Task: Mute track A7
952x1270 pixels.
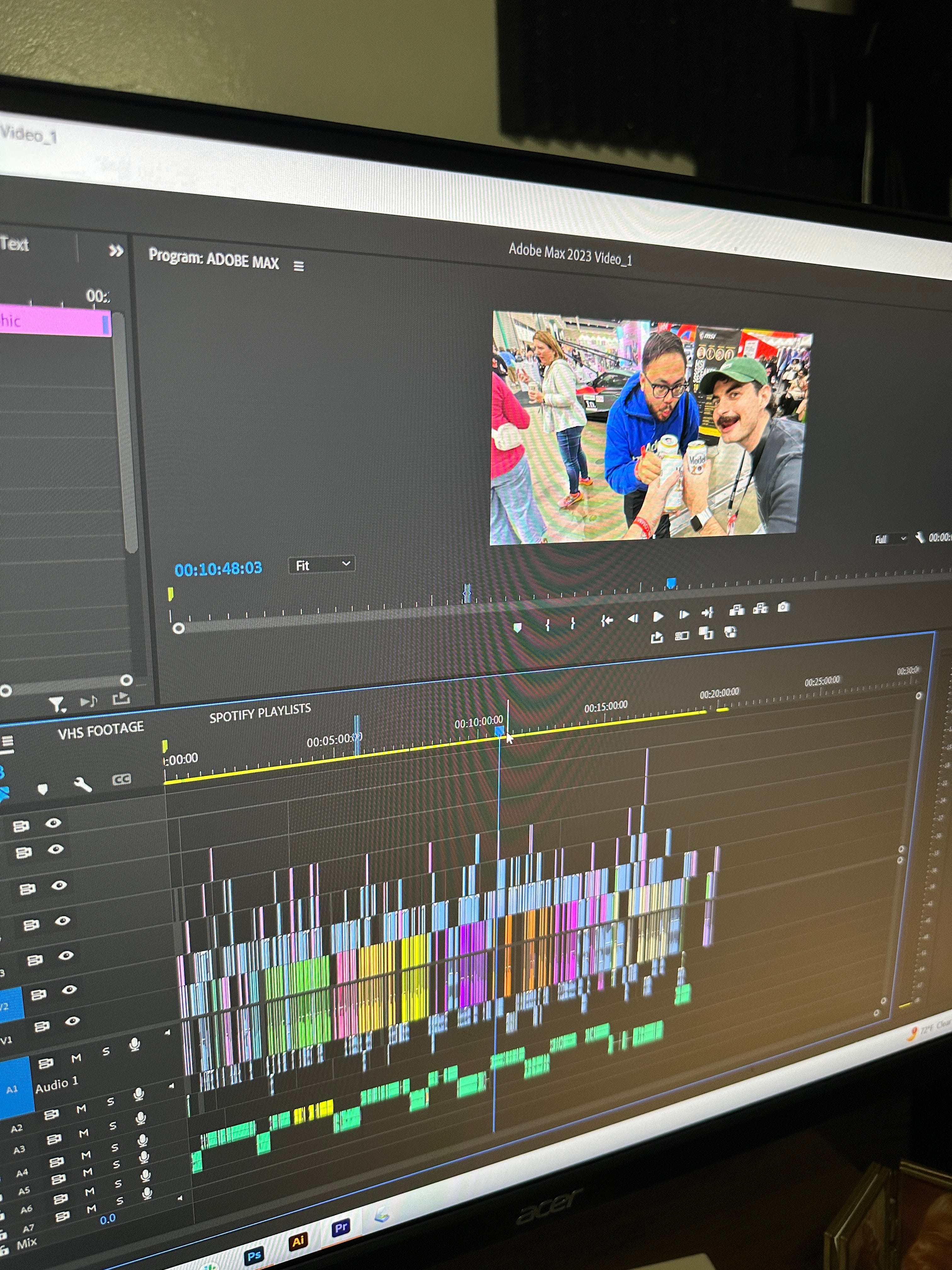Action: [91, 1209]
